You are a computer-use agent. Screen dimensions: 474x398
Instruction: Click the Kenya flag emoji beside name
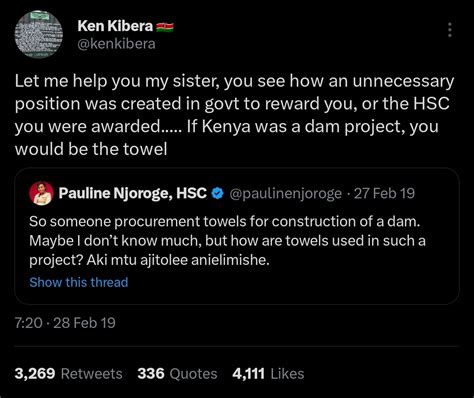tap(165, 27)
